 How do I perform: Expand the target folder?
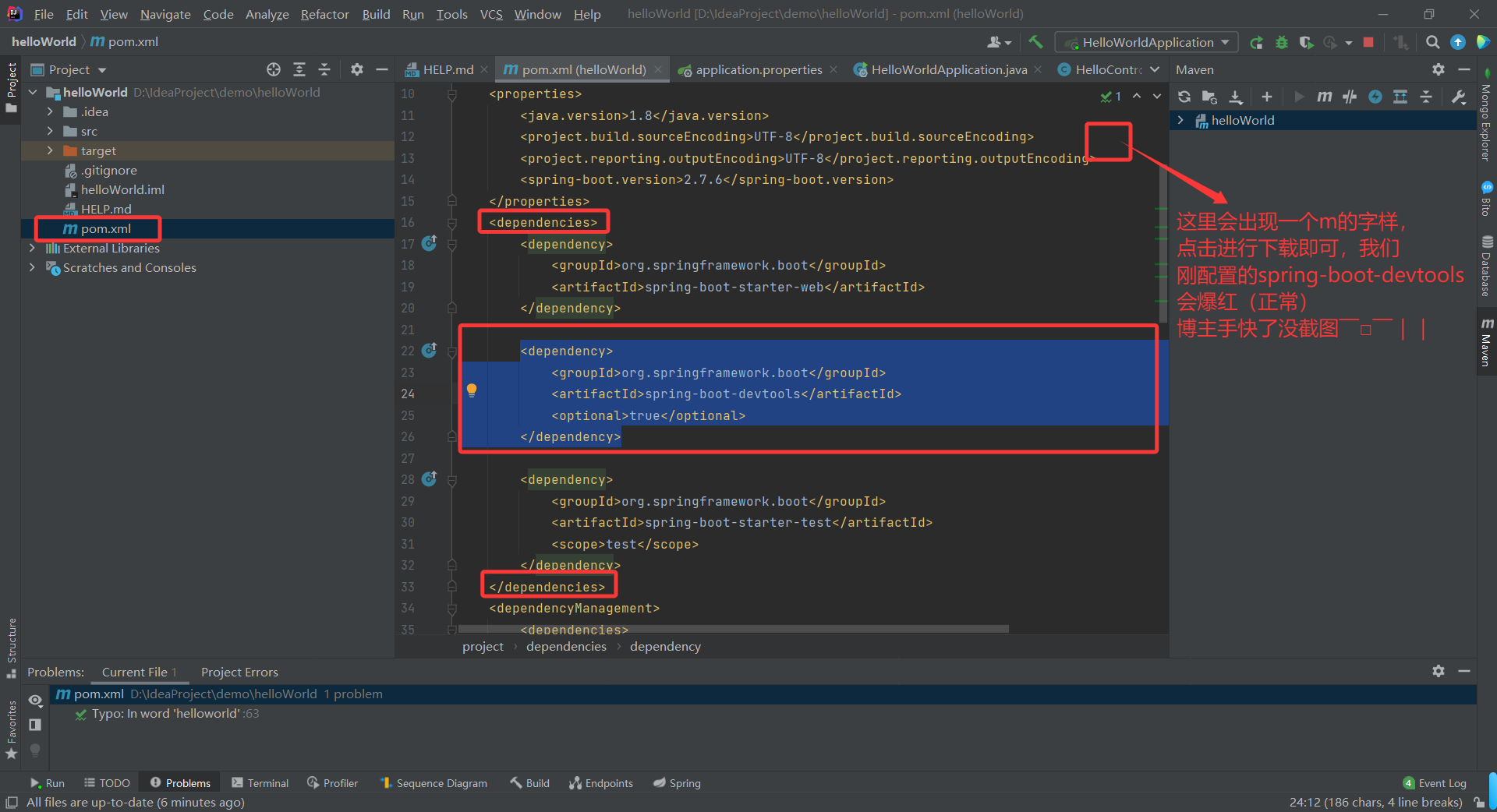click(x=50, y=150)
